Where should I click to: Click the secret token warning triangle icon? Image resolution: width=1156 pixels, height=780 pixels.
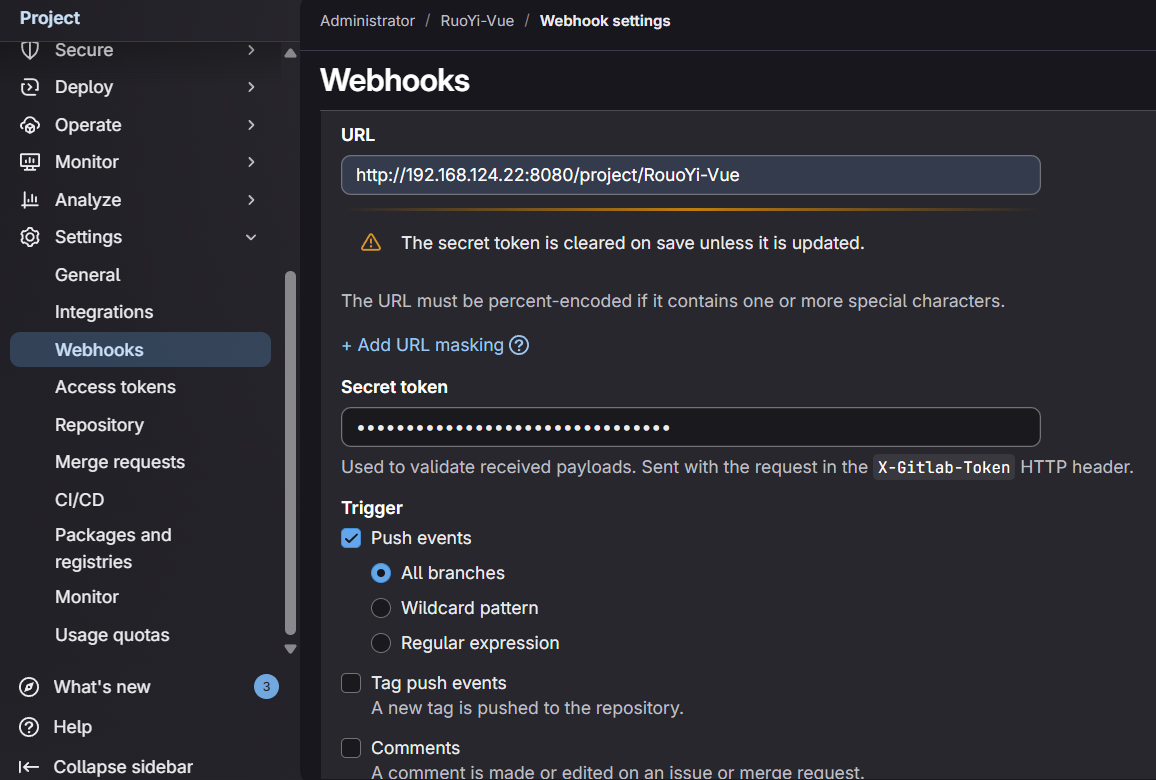click(x=371, y=243)
